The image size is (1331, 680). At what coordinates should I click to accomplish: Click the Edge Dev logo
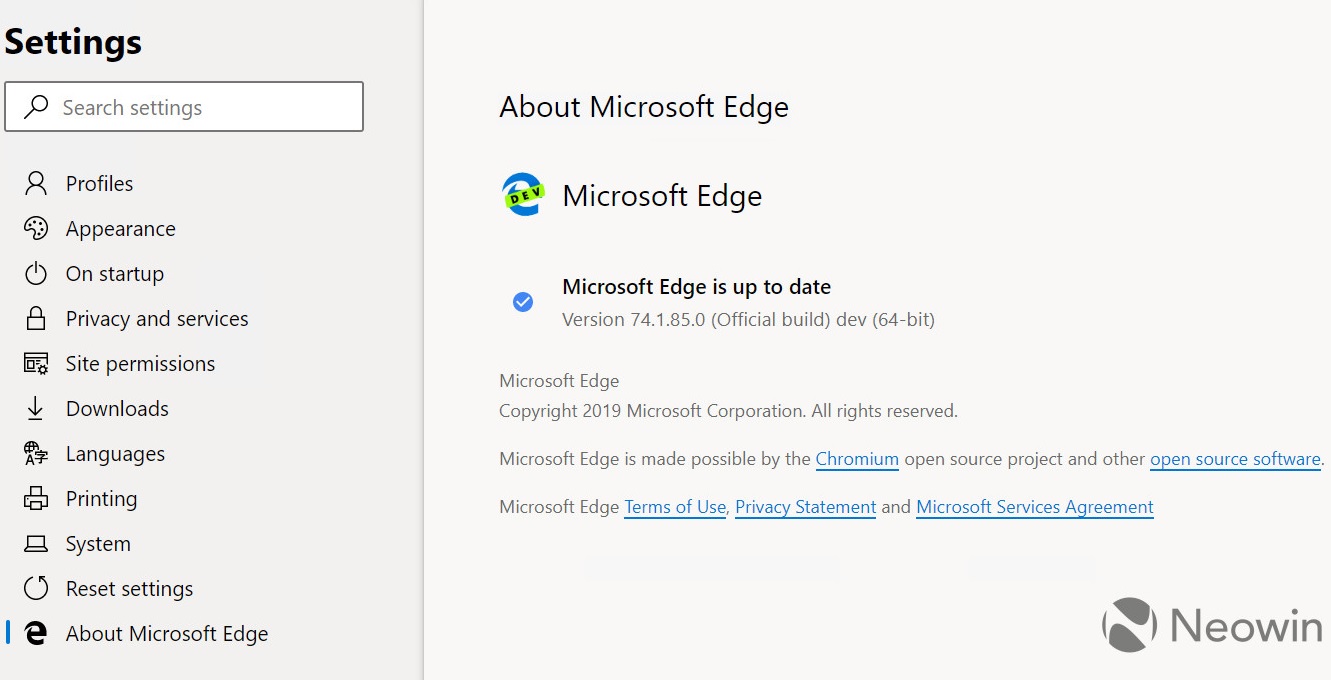pos(521,194)
